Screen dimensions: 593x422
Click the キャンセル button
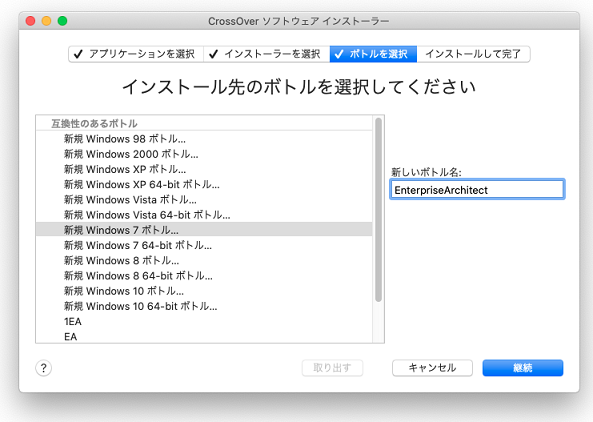coord(432,368)
